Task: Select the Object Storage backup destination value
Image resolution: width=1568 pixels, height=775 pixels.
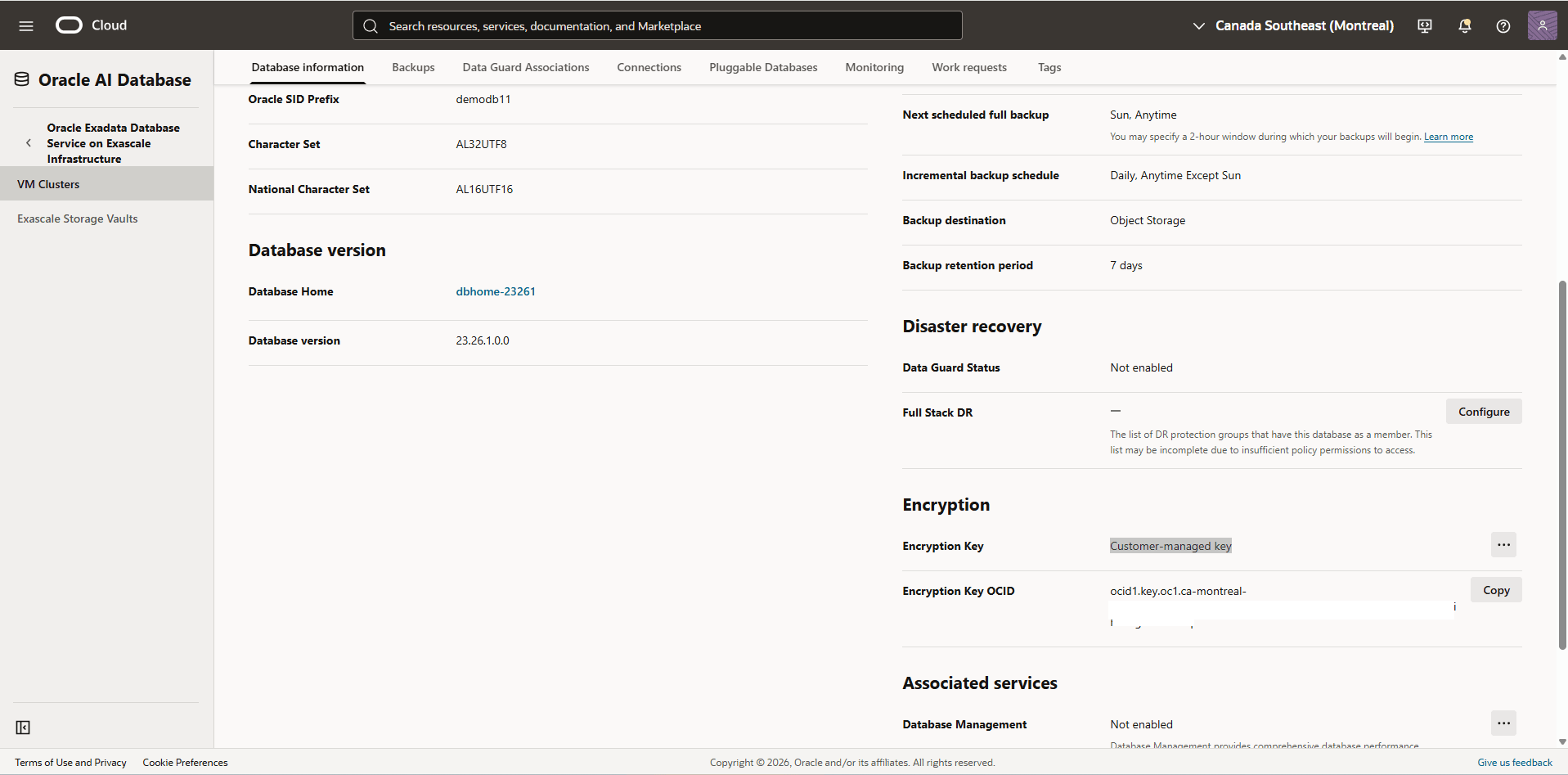Action: 1148,220
